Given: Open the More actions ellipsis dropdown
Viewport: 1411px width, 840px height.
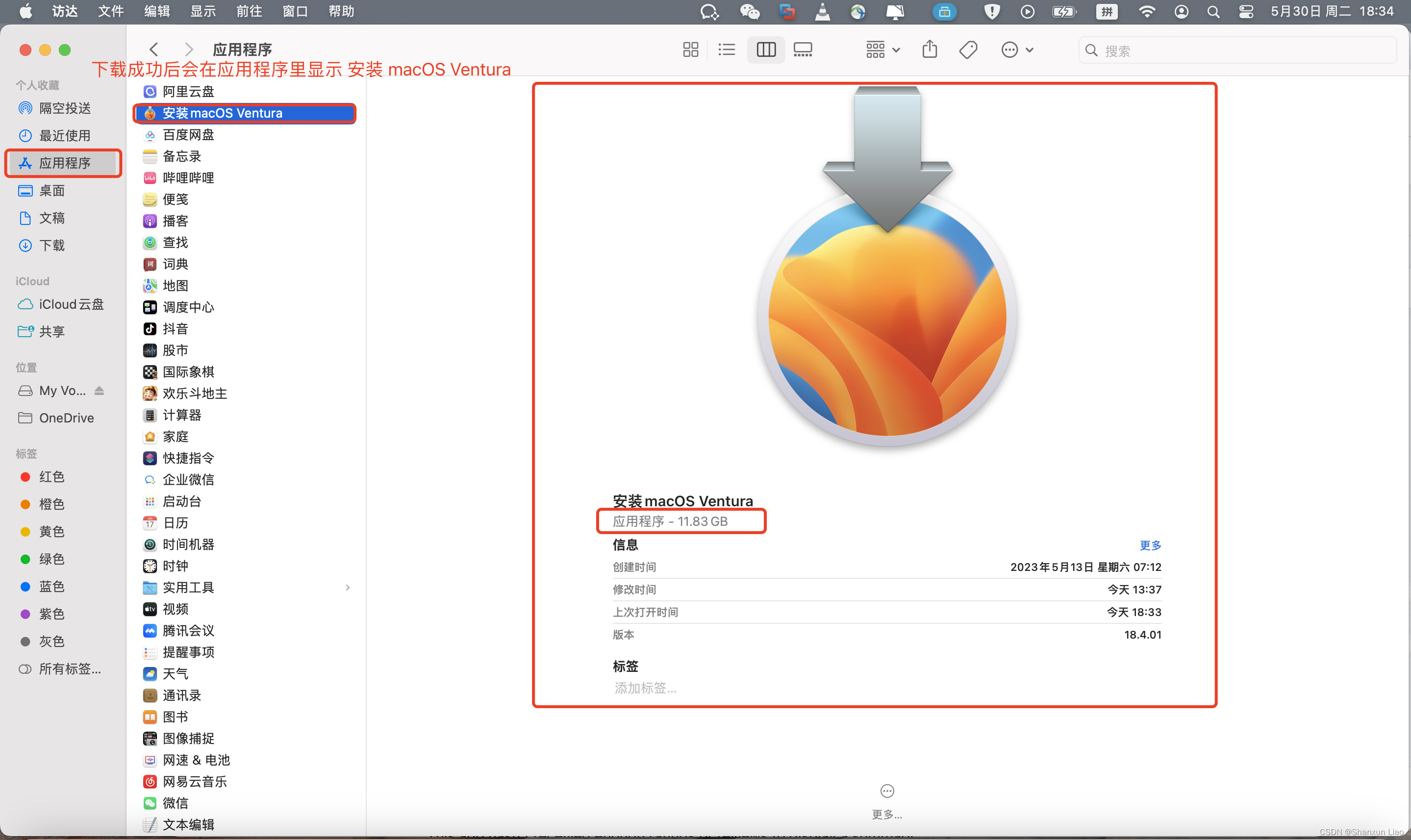Looking at the screenshot, I should point(1017,50).
